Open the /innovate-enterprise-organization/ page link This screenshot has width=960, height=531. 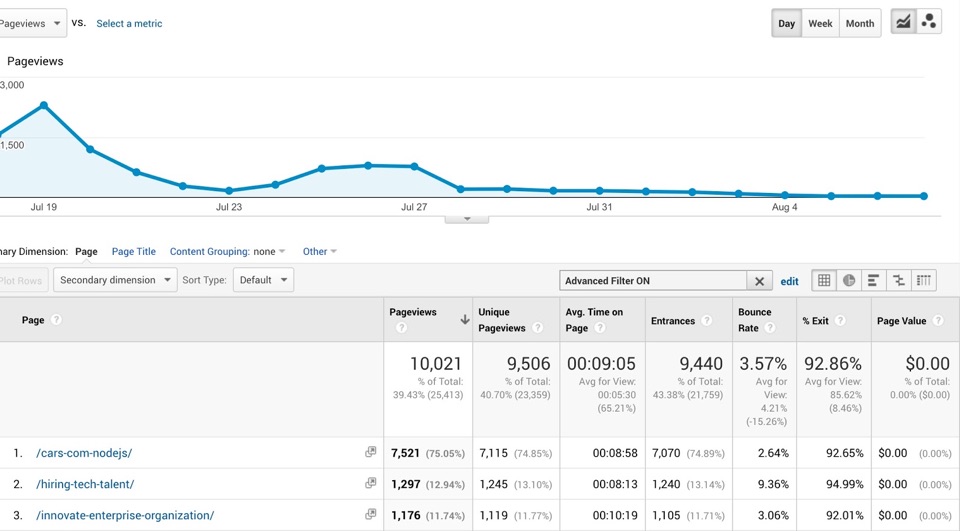[x=125, y=515]
